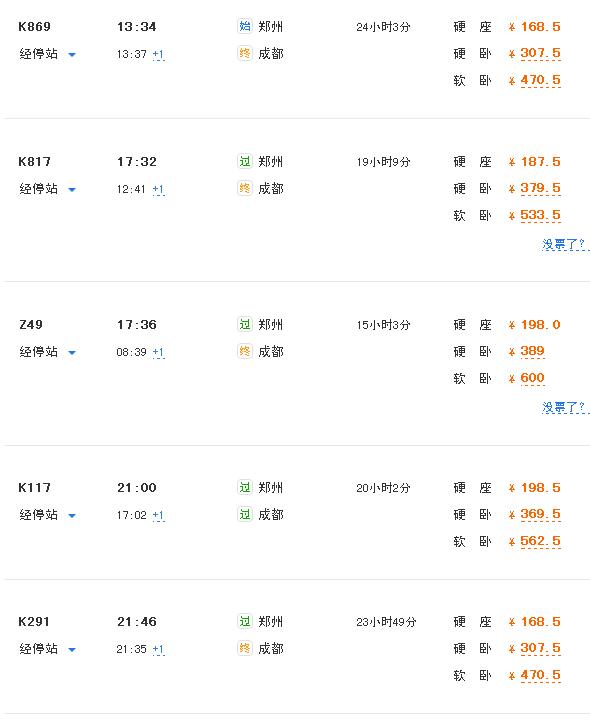This screenshot has height=721, width=590.
Task: Click the 过 pass-through icon beside K817 郑州
Action: point(245,161)
